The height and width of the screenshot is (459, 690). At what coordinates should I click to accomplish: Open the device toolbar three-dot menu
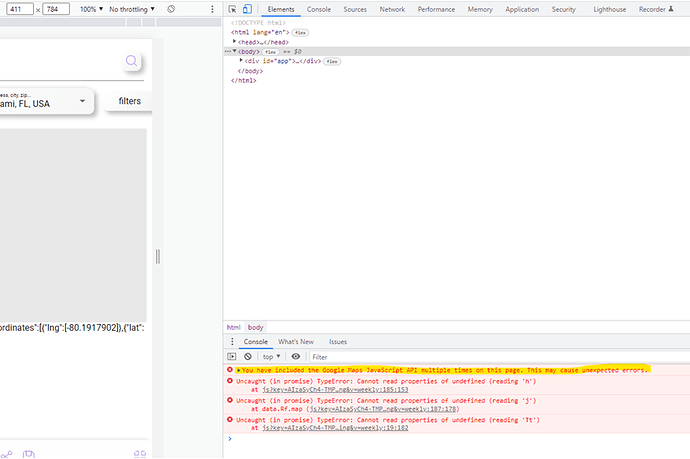[212, 9]
